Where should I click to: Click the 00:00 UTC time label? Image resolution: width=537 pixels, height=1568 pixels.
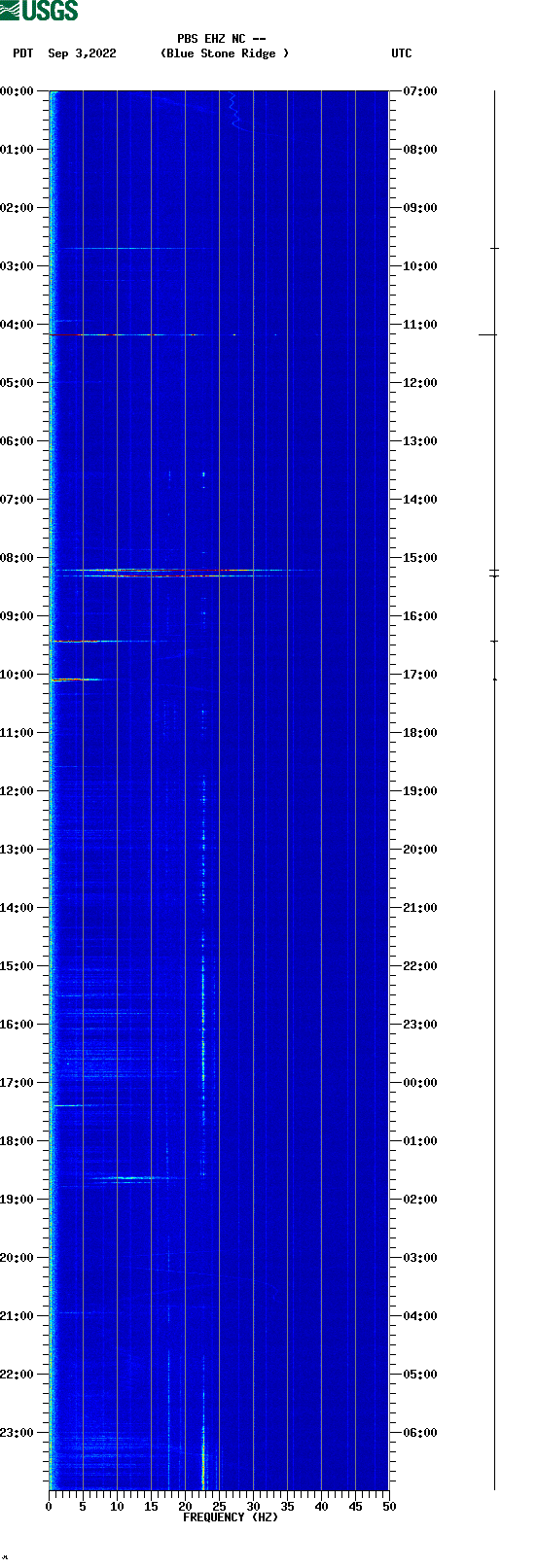(x=420, y=1083)
